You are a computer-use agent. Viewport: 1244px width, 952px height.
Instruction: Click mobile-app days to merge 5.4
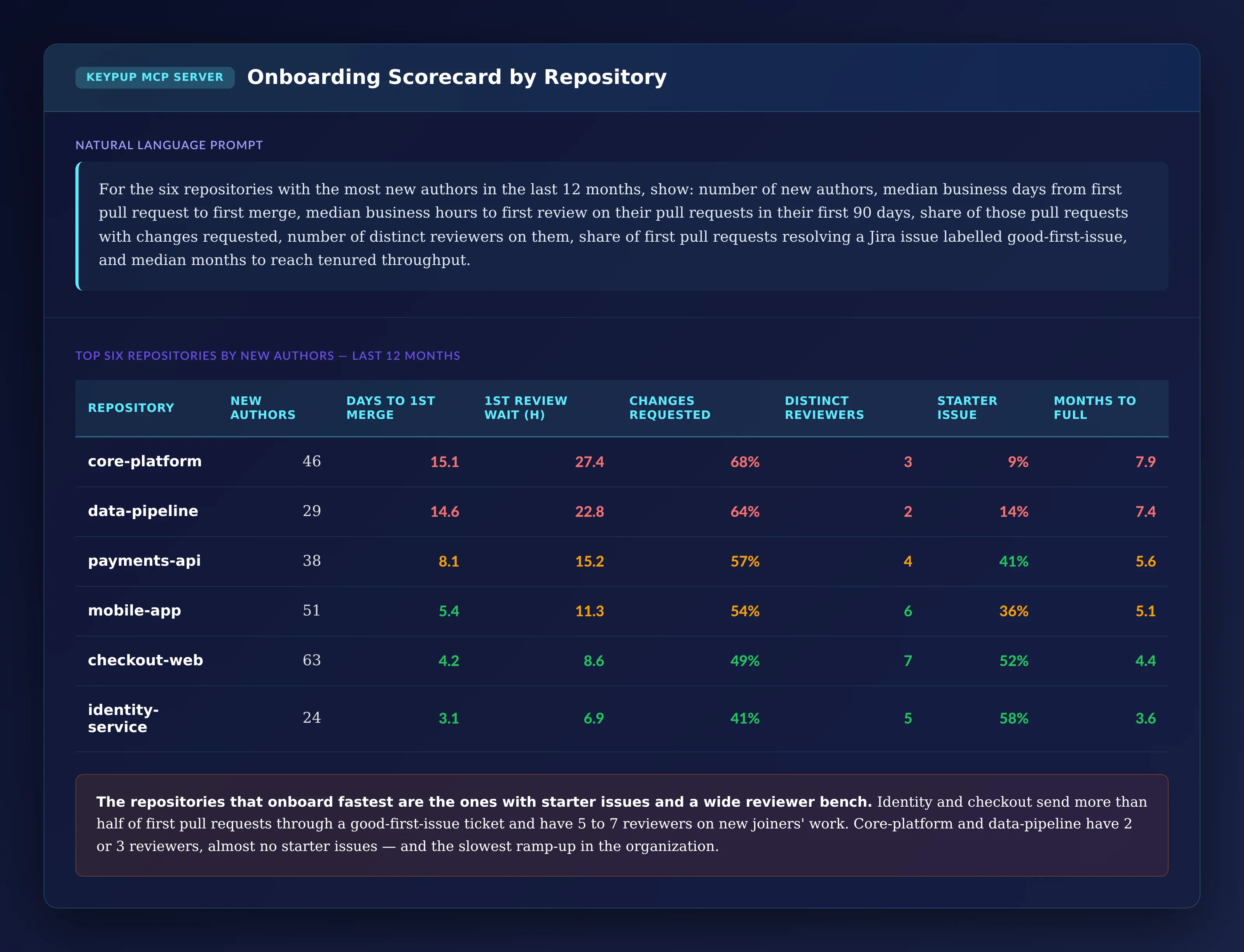(x=449, y=612)
